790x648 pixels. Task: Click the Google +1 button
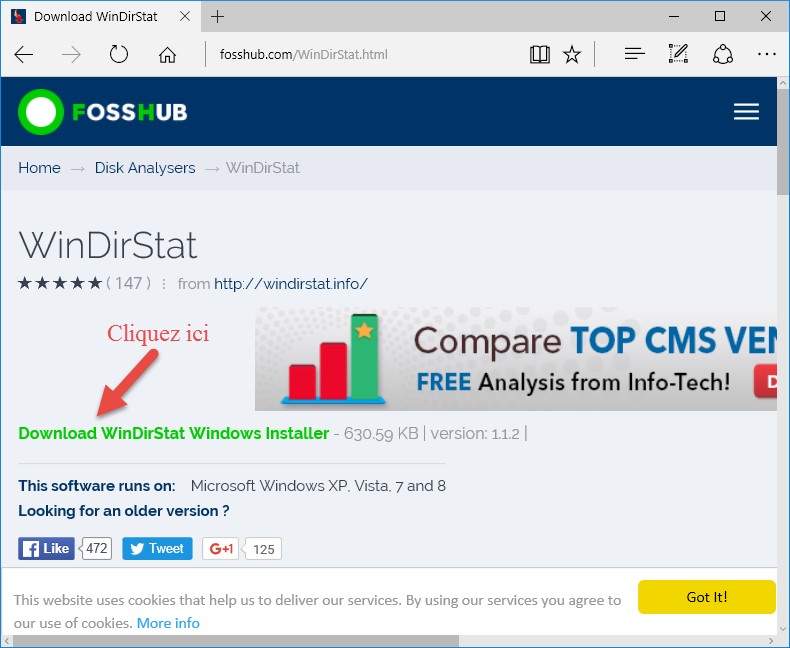click(x=221, y=548)
